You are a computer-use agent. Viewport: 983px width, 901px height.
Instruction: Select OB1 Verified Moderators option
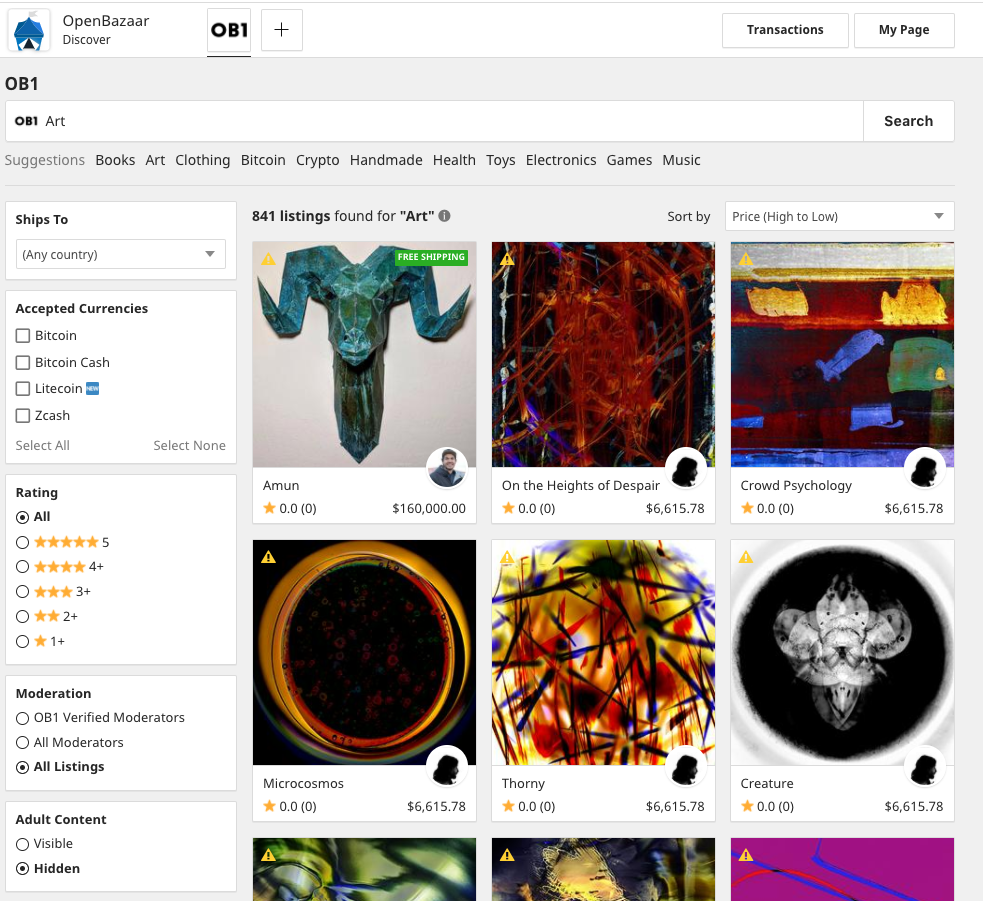tap(23, 718)
